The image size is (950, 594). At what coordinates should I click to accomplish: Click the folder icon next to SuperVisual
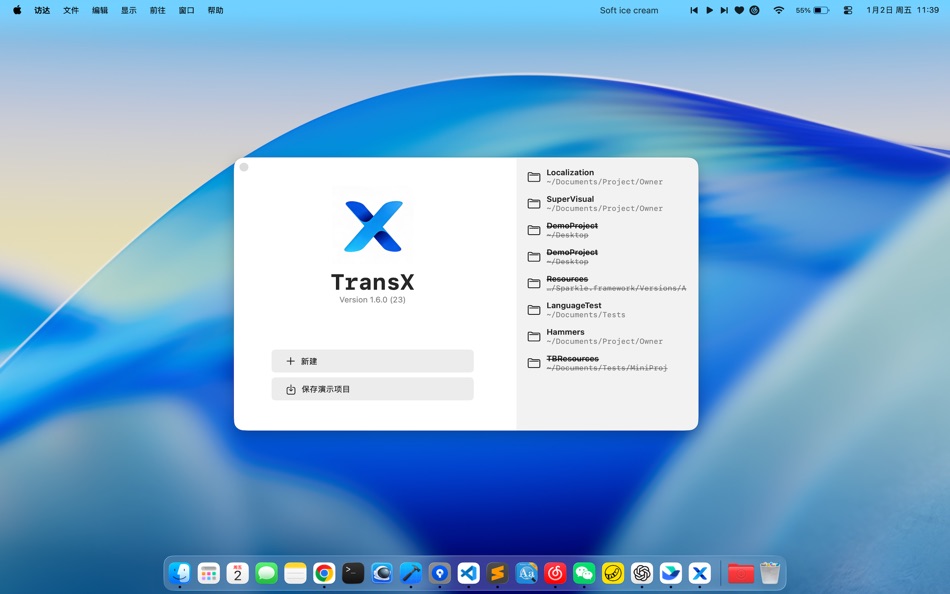(x=533, y=203)
